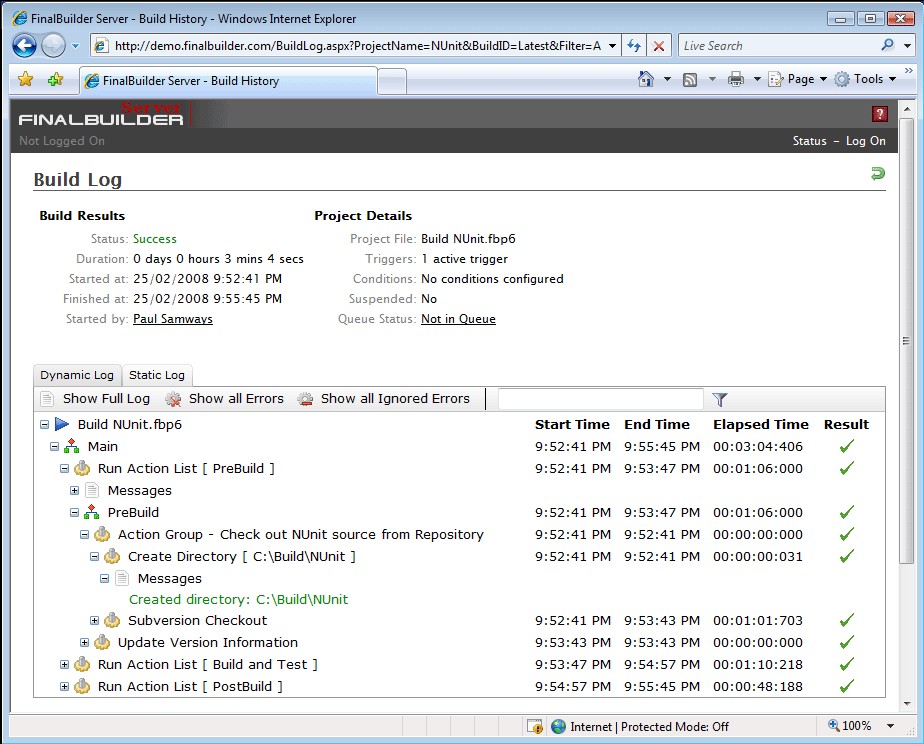Click the log filter text field
924x744 pixels.
600,399
